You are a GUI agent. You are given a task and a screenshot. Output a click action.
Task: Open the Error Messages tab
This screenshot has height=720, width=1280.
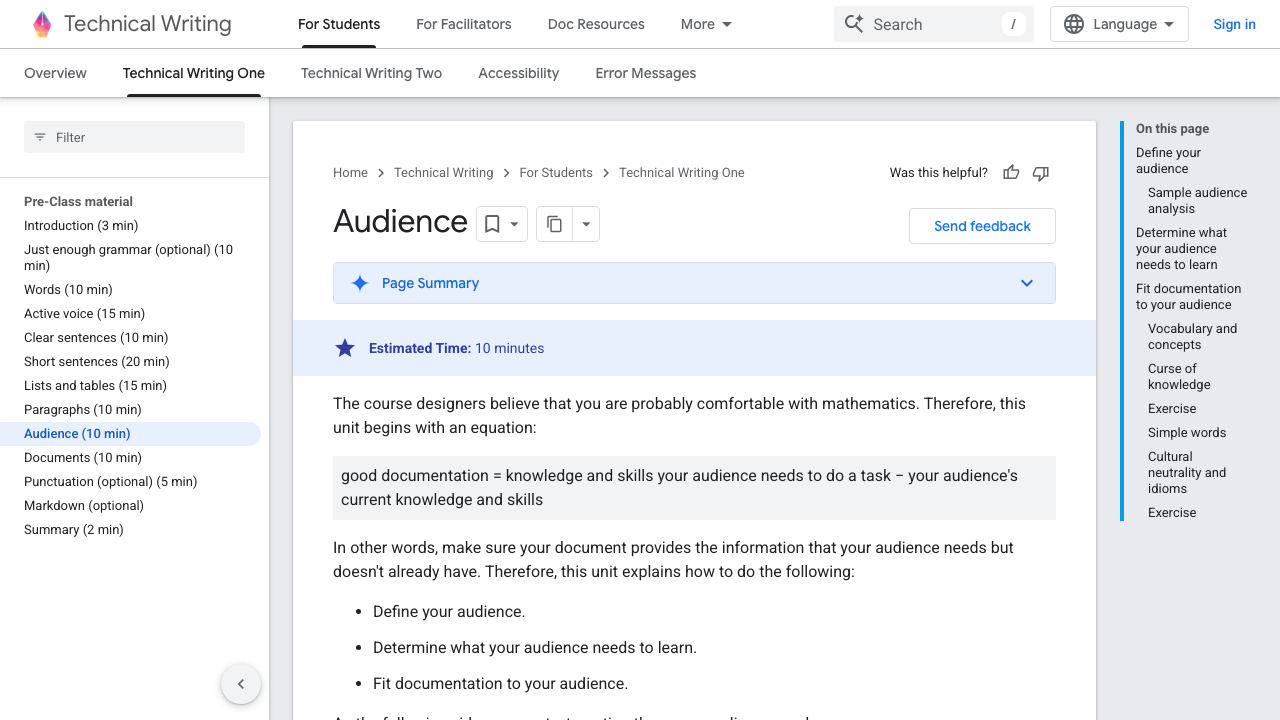pos(646,73)
